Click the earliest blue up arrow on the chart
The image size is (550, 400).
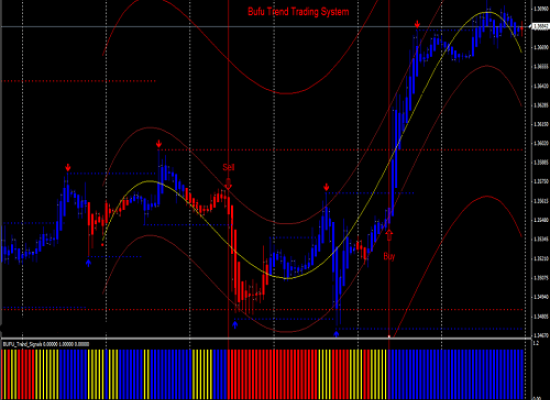pyautogui.click(x=88, y=263)
